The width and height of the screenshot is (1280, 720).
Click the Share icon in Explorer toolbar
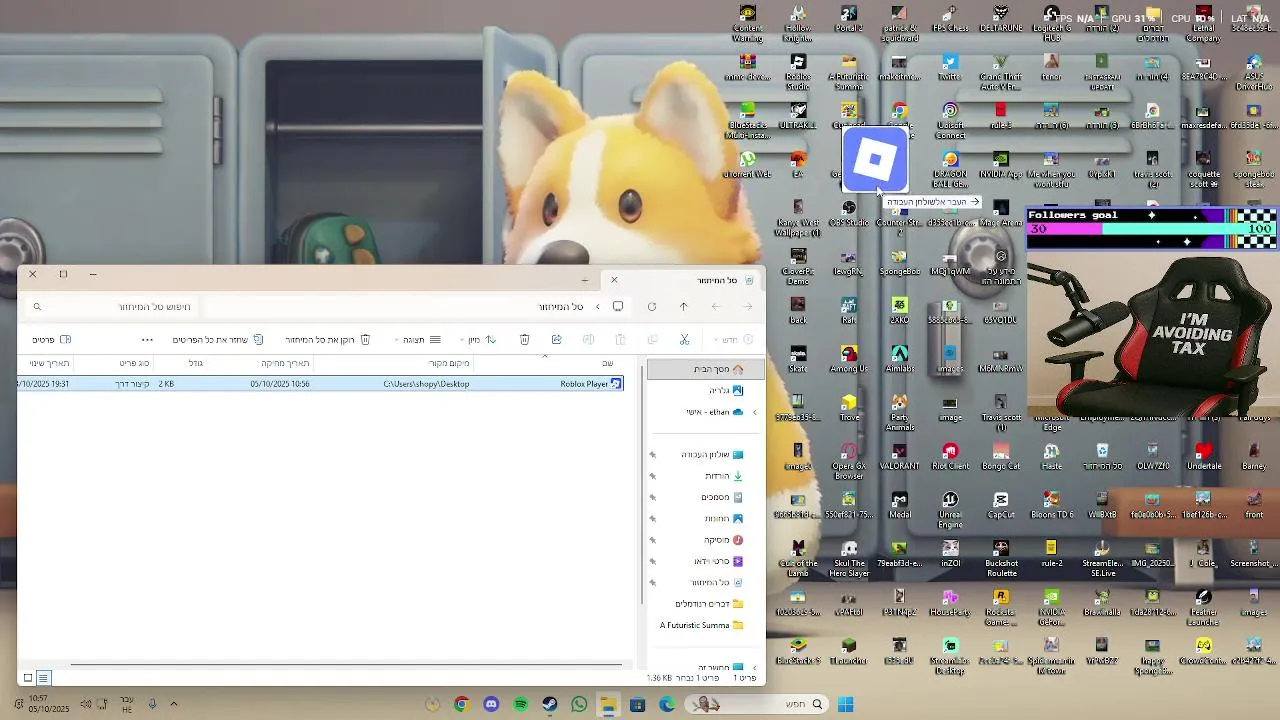556,340
